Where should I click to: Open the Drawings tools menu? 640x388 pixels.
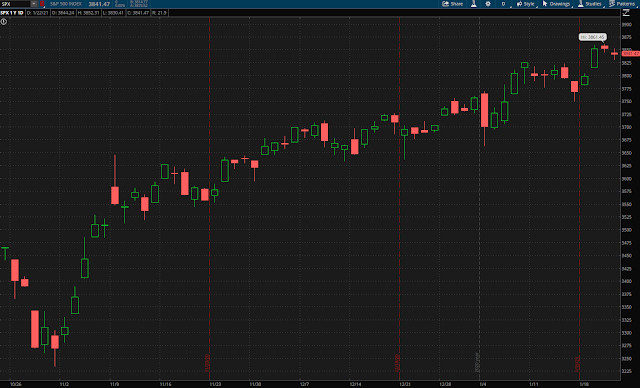pos(556,4)
